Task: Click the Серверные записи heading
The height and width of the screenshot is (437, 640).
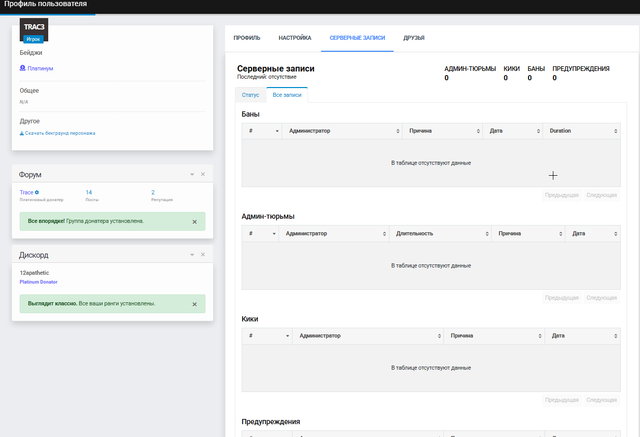Action: coord(276,69)
